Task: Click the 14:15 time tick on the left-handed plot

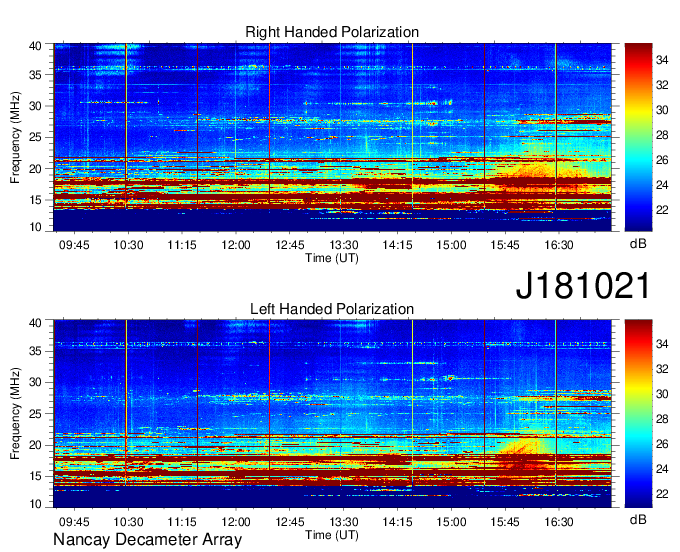Action: pos(397,522)
